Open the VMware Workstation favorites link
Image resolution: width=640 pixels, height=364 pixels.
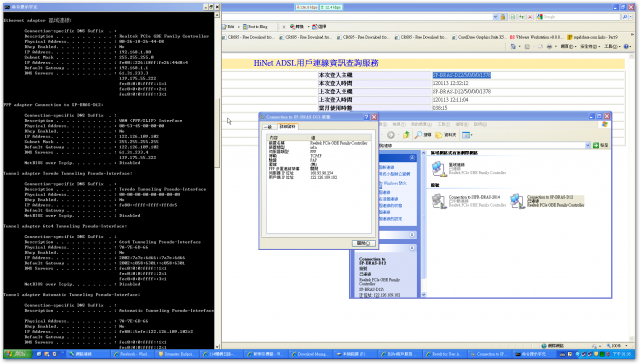click(536, 37)
